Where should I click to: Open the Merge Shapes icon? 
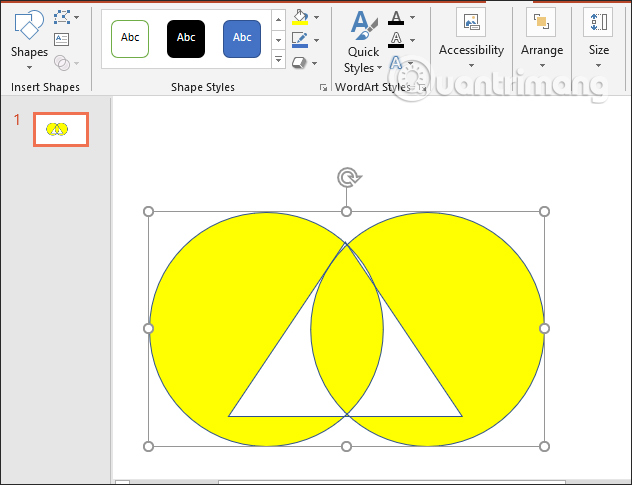tap(62, 63)
